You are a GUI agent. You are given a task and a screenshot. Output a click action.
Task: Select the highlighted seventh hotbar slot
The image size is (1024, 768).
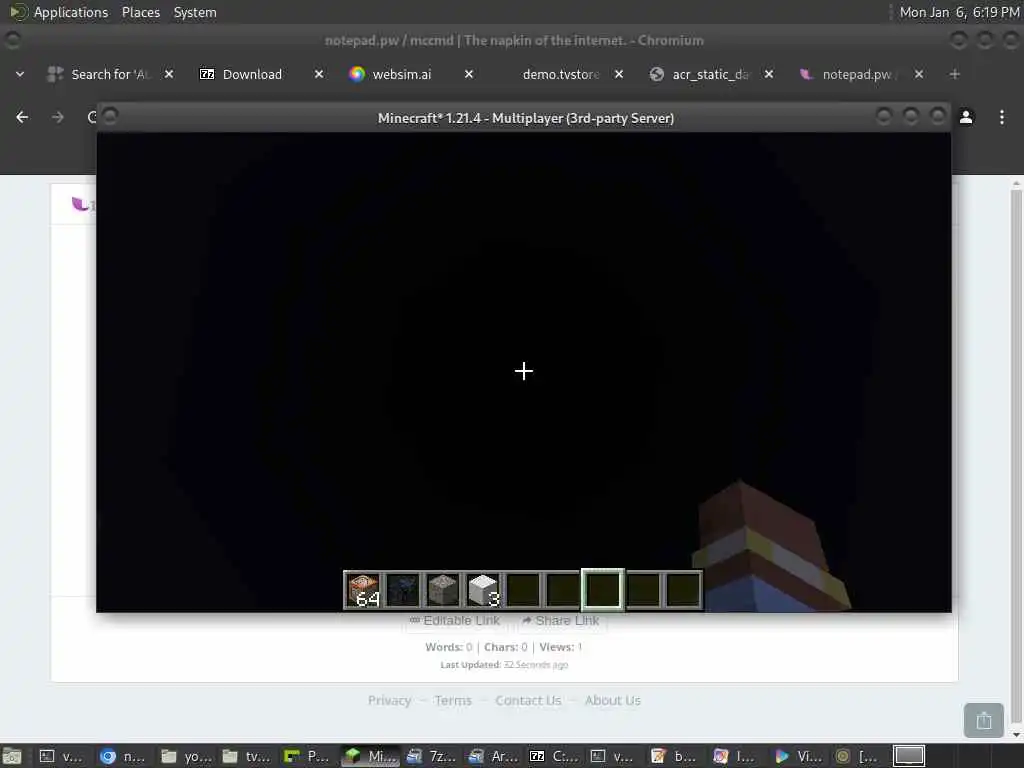coord(603,590)
